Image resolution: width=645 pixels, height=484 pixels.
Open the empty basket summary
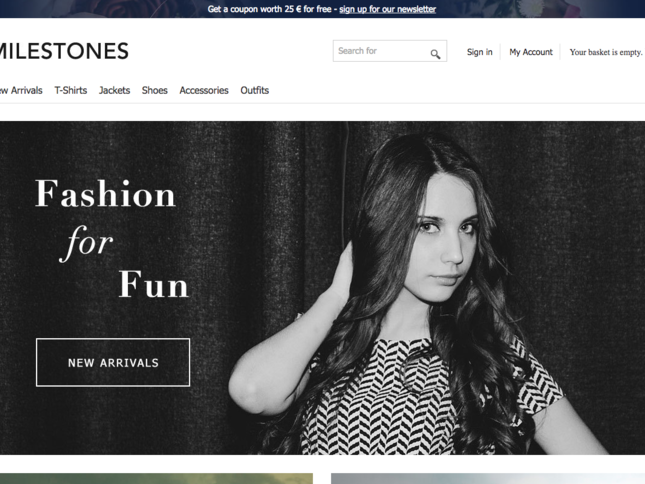click(605, 52)
